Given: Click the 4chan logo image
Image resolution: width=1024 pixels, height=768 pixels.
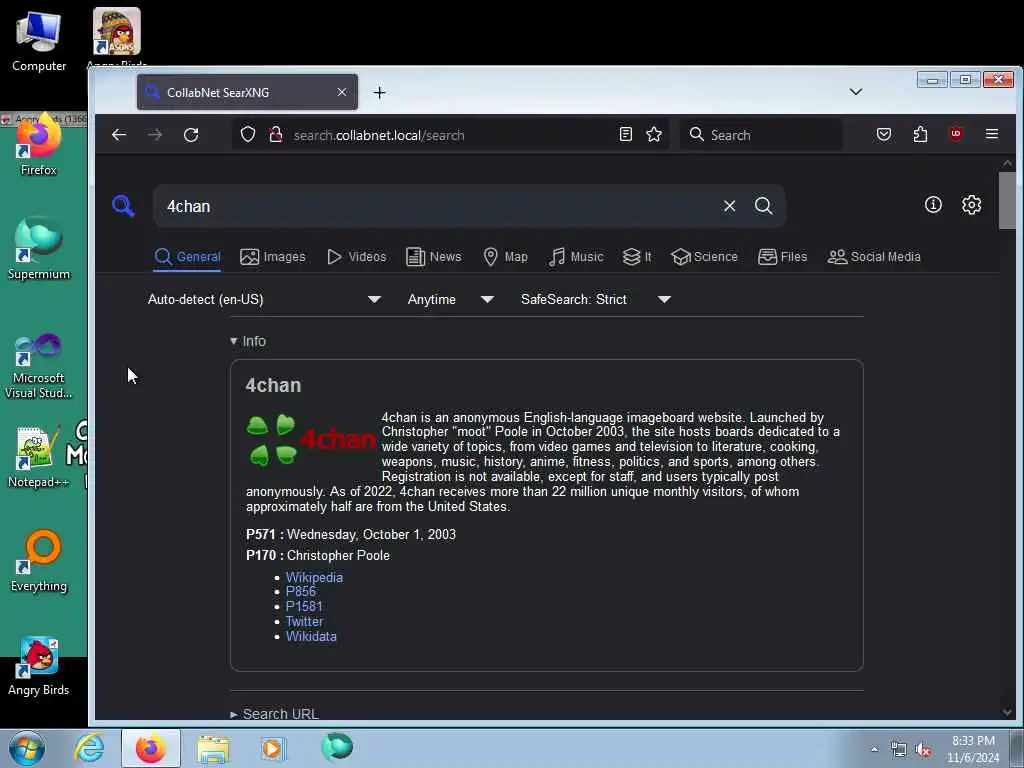Looking at the screenshot, I should point(311,440).
